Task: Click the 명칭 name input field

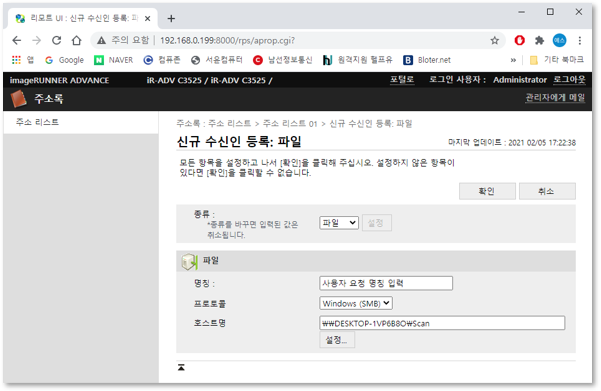Action: click(x=386, y=283)
